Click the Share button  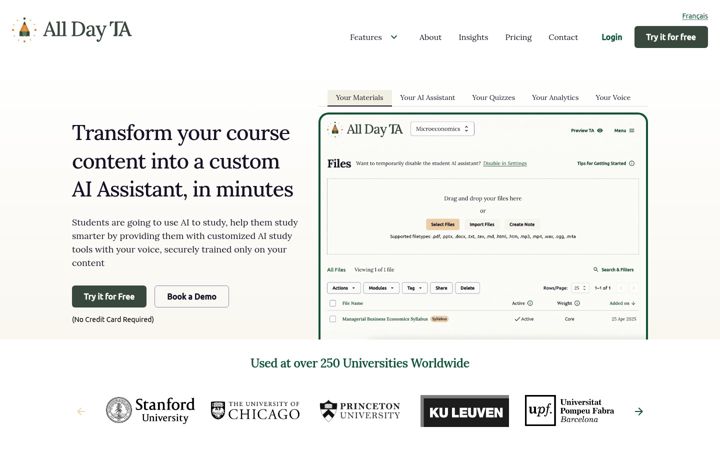441,288
